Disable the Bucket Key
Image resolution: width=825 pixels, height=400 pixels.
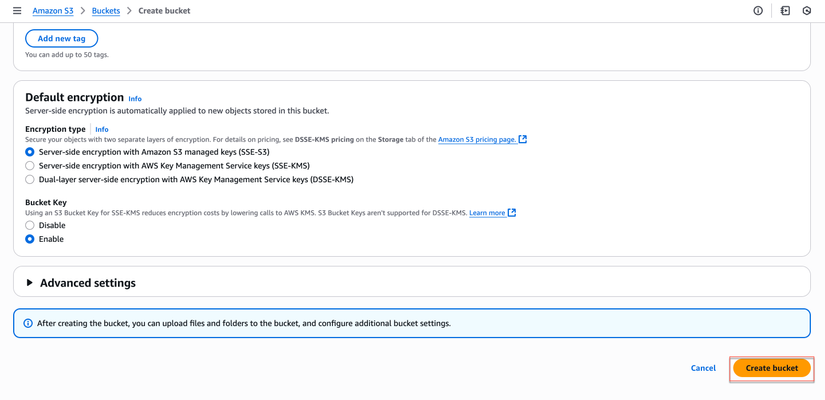(30, 226)
